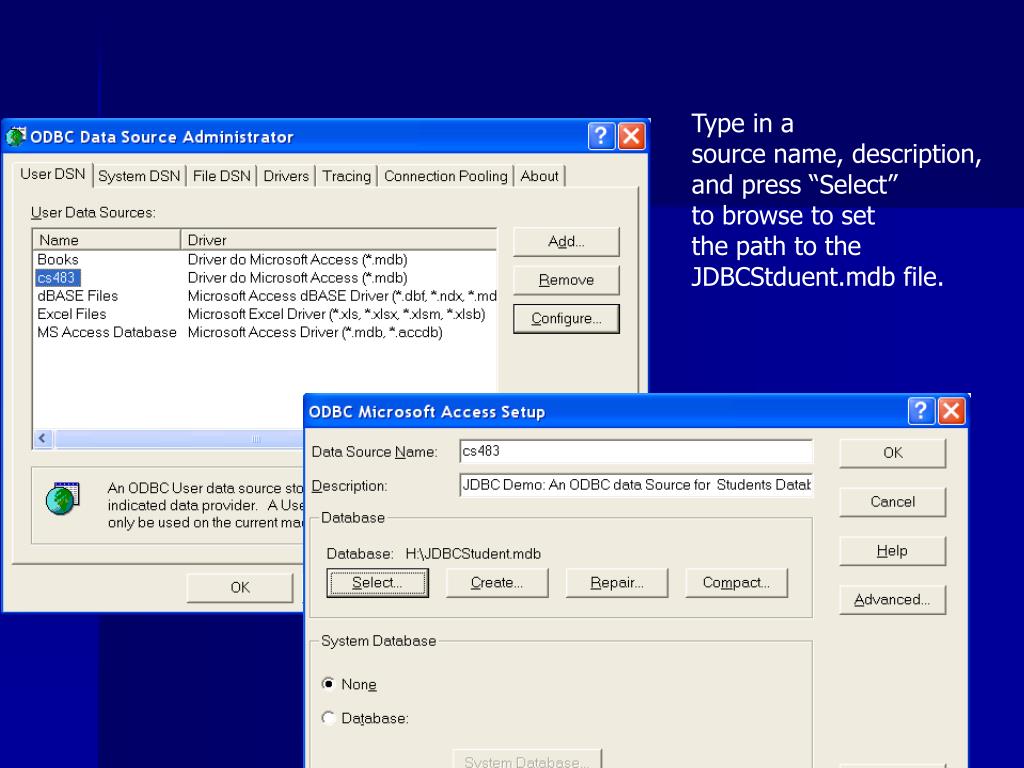Click the Microsoft Access Driver (*.mdb, *.accdb) text
Image resolution: width=1024 pixels, height=768 pixels.
315,332
